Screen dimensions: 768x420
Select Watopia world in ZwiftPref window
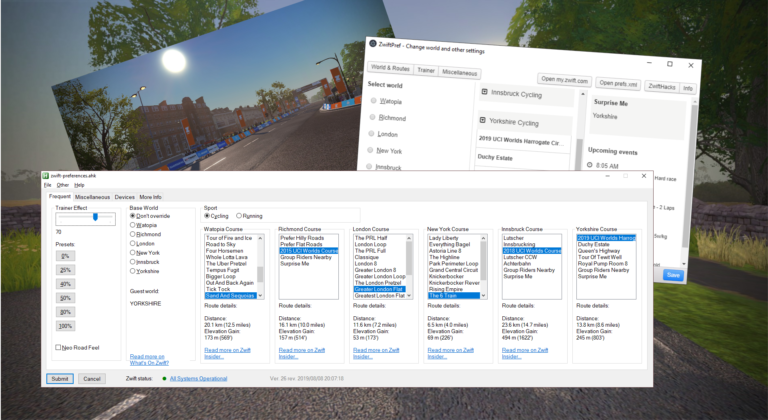tap(374, 100)
